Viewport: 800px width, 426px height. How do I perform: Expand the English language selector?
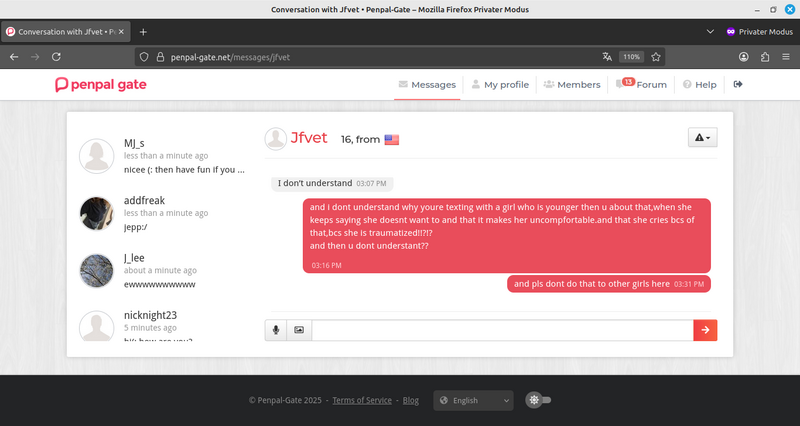[x=473, y=400]
